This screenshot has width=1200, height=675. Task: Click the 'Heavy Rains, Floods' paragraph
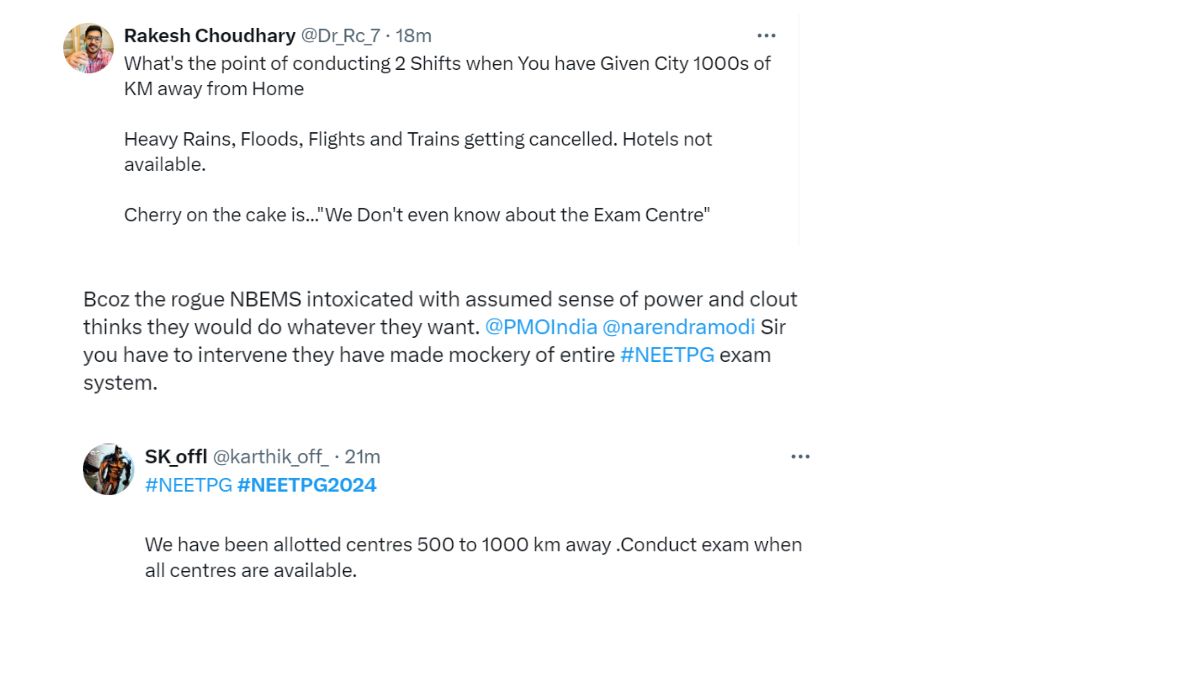[x=418, y=151]
